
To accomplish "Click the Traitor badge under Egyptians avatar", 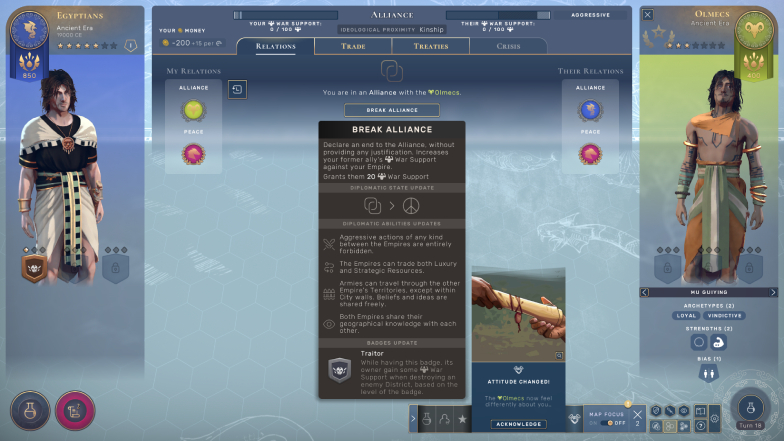I will point(34,268).
